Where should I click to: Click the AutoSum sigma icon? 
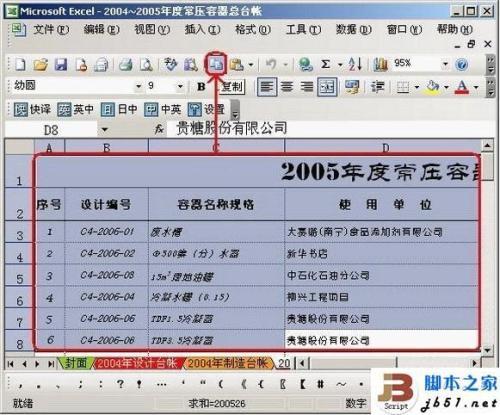pos(325,64)
